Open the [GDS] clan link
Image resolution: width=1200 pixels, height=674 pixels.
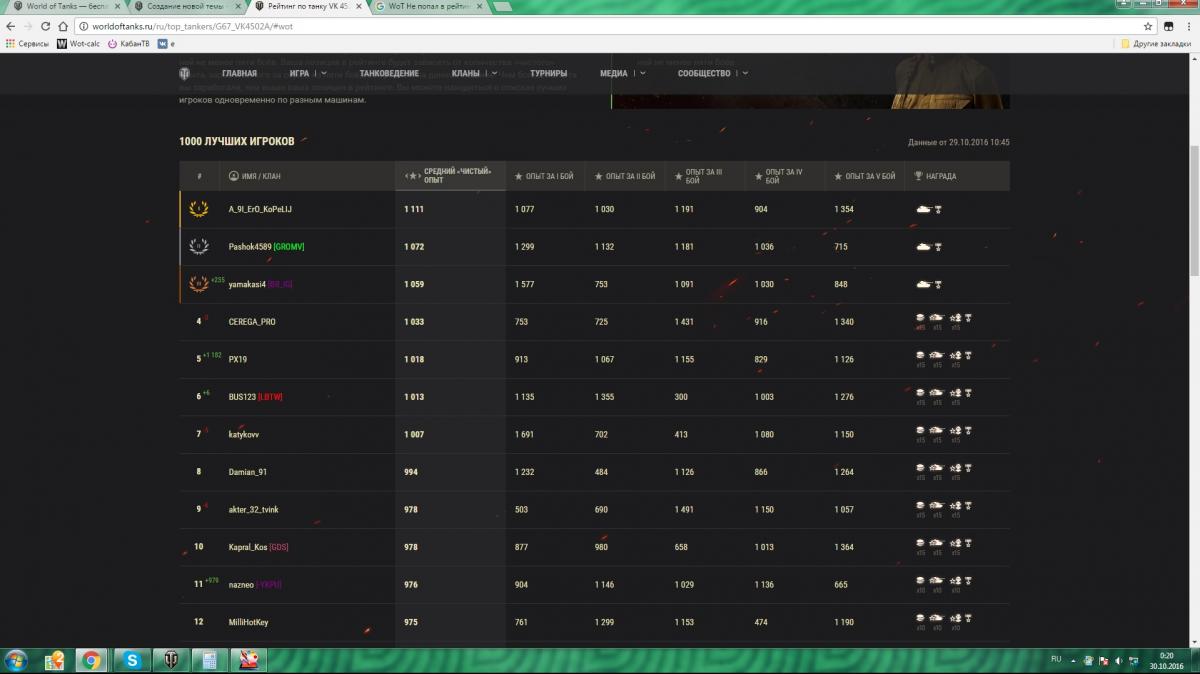coord(278,547)
